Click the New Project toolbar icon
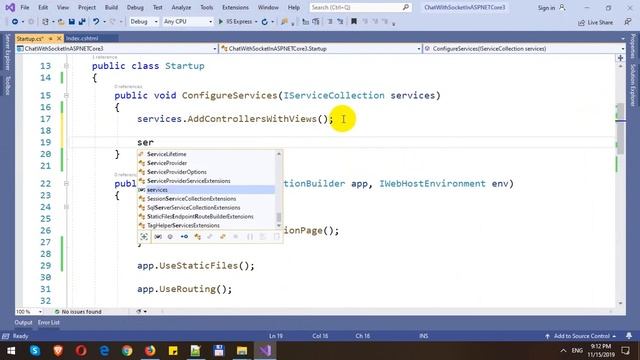Viewport: 640px width, 360px height. pyautogui.click(x=45, y=22)
